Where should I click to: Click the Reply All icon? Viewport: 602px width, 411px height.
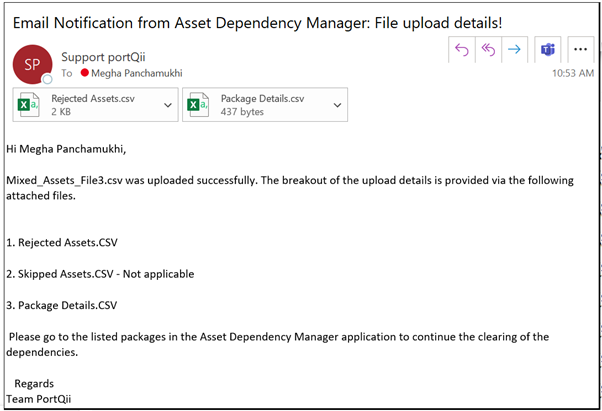489,49
